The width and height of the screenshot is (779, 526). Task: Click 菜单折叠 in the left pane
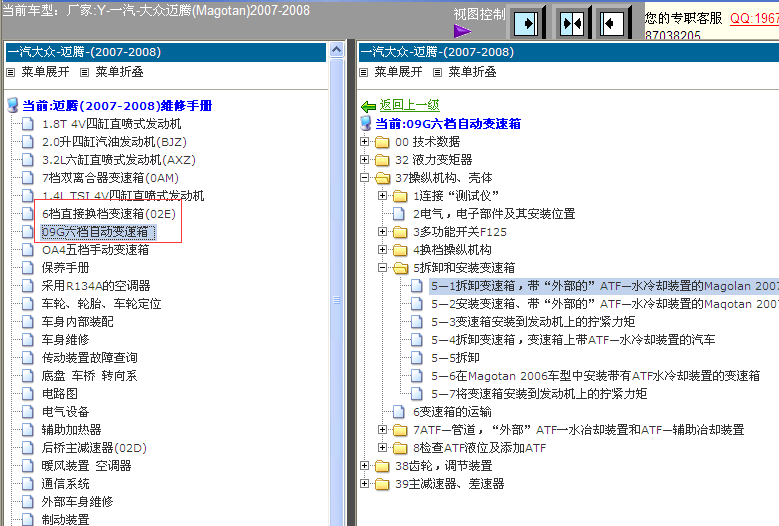point(119,72)
